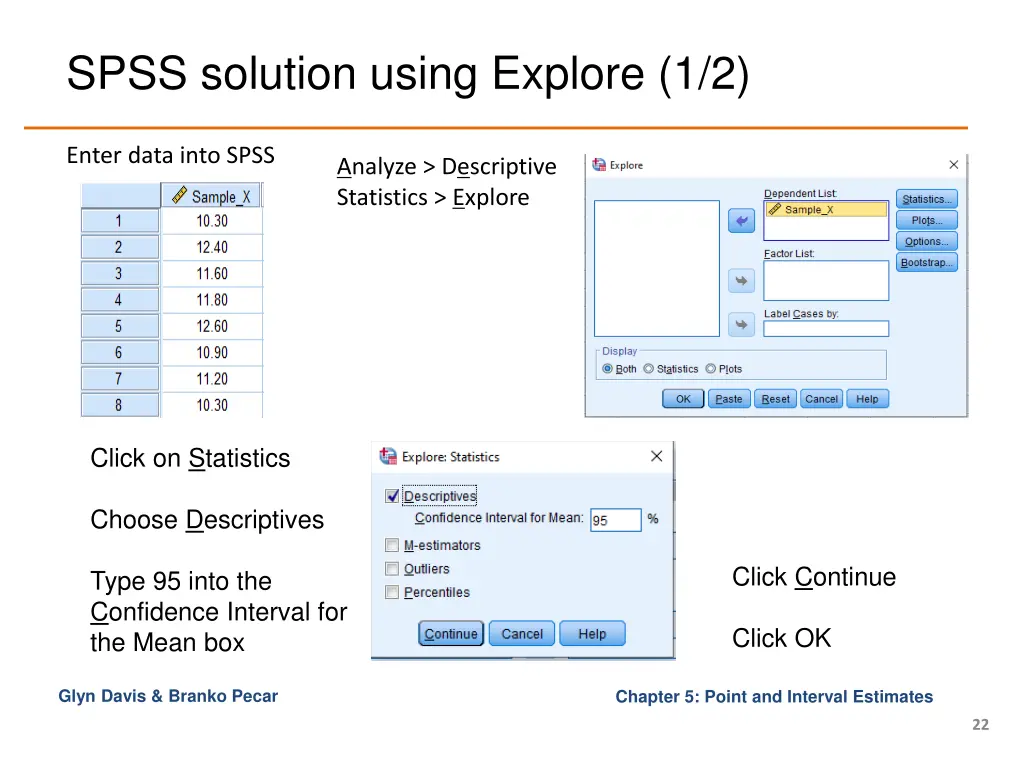Select row header 4 in data table
Viewport: 1024px width, 768px height.
click(x=120, y=300)
